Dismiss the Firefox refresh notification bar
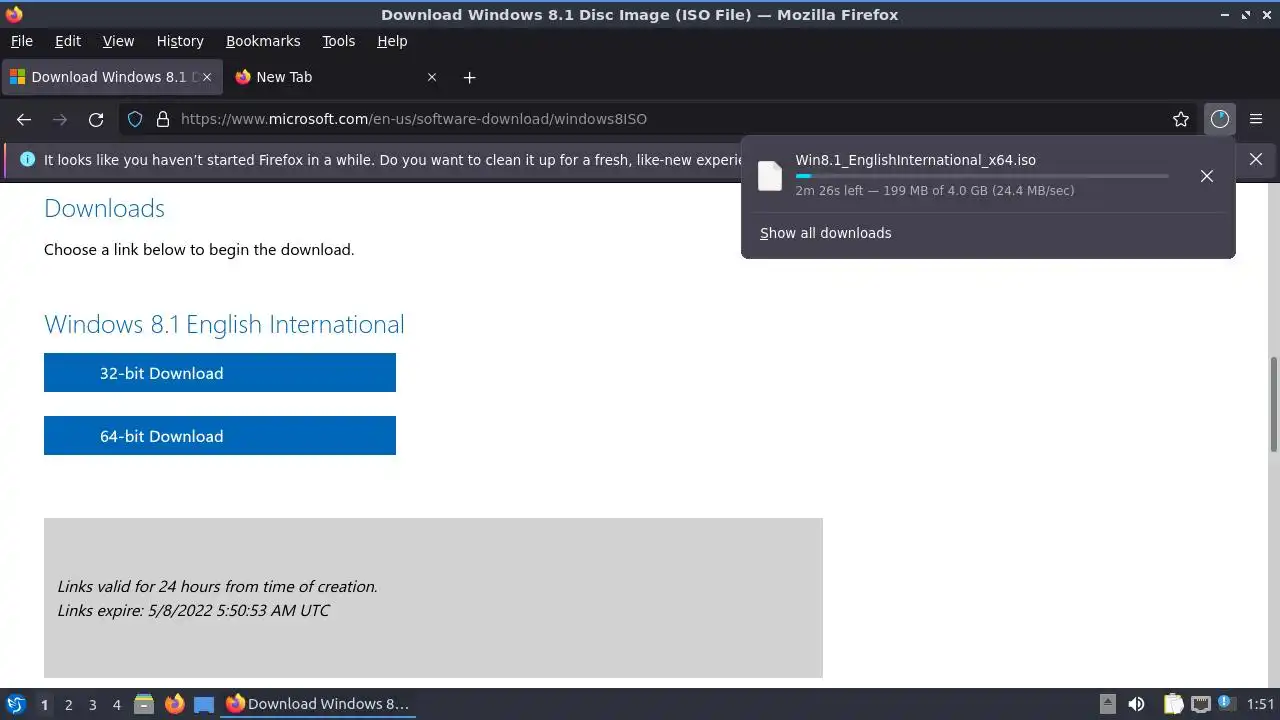Image resolution: width=1280 pixels, height=720 pixels. (1256, 159)
